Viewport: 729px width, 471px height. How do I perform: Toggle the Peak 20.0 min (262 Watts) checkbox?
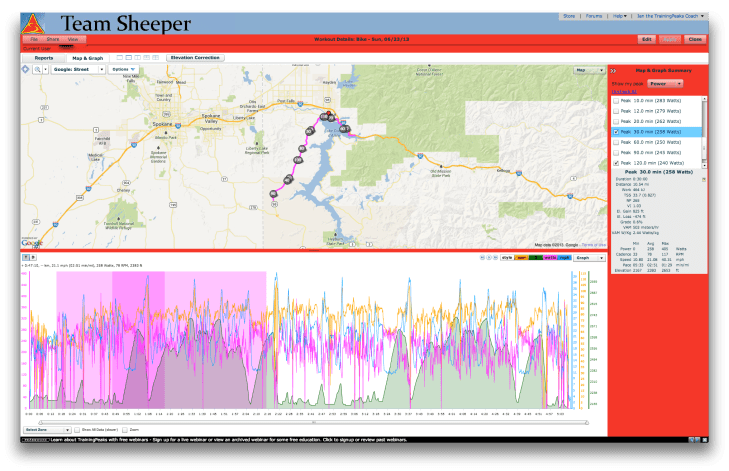pos(616,121)
